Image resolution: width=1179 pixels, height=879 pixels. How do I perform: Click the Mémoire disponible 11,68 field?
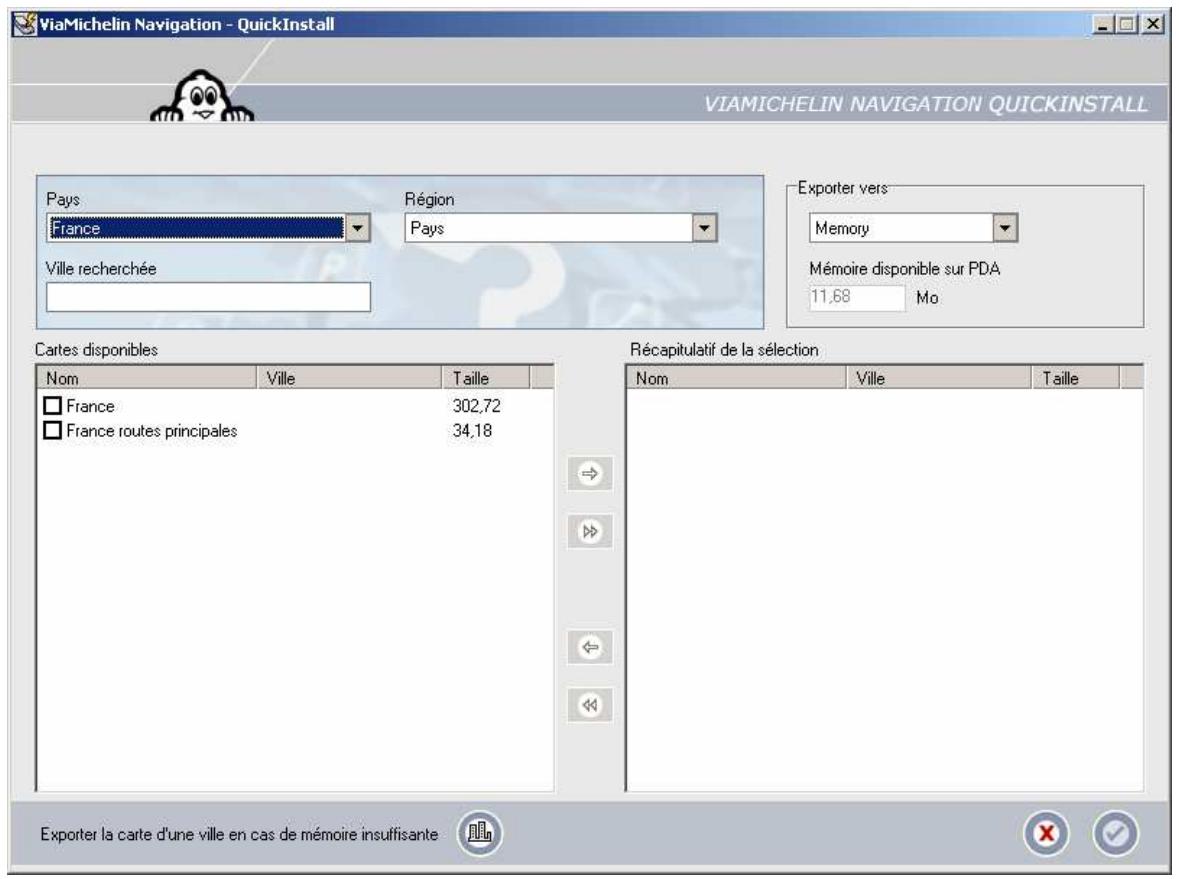click(857, 297)
